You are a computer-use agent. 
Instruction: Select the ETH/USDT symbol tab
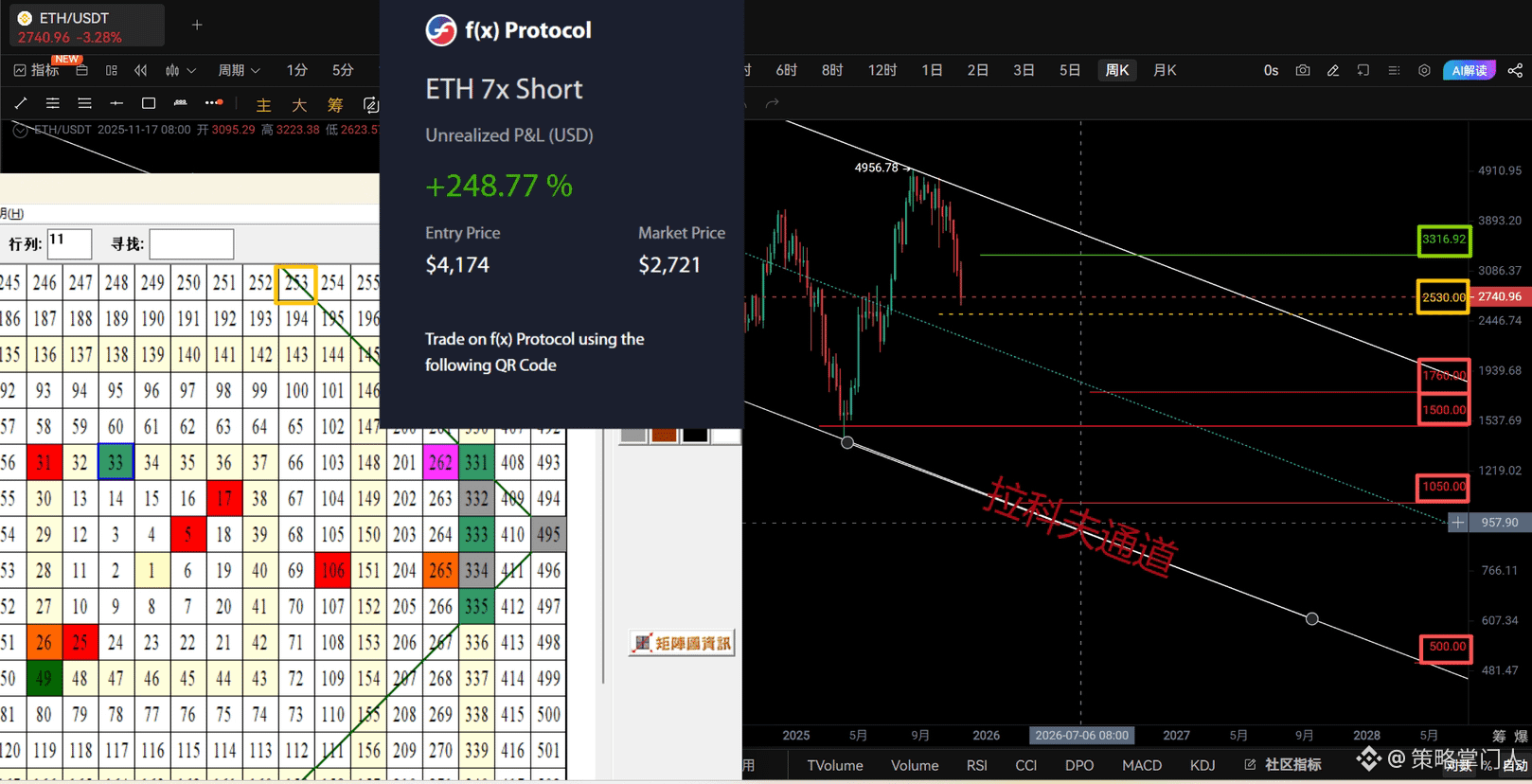87,27
